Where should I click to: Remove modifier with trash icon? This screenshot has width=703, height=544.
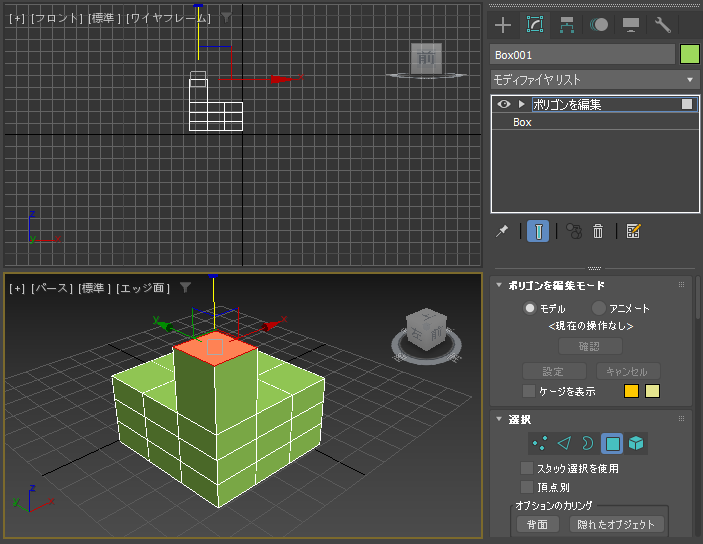click(598, 231)
